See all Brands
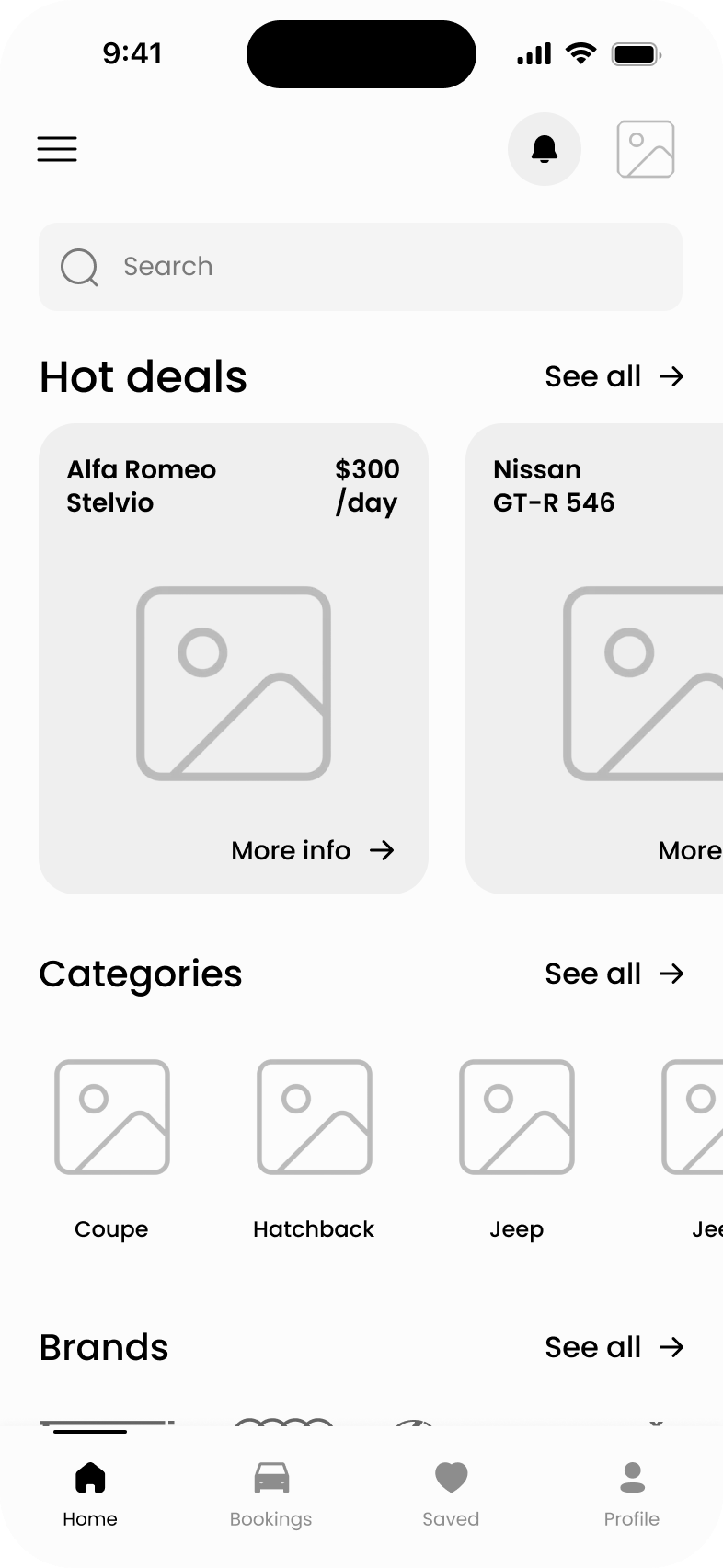The image size is (723, 1568). (x=614, y=1347)
